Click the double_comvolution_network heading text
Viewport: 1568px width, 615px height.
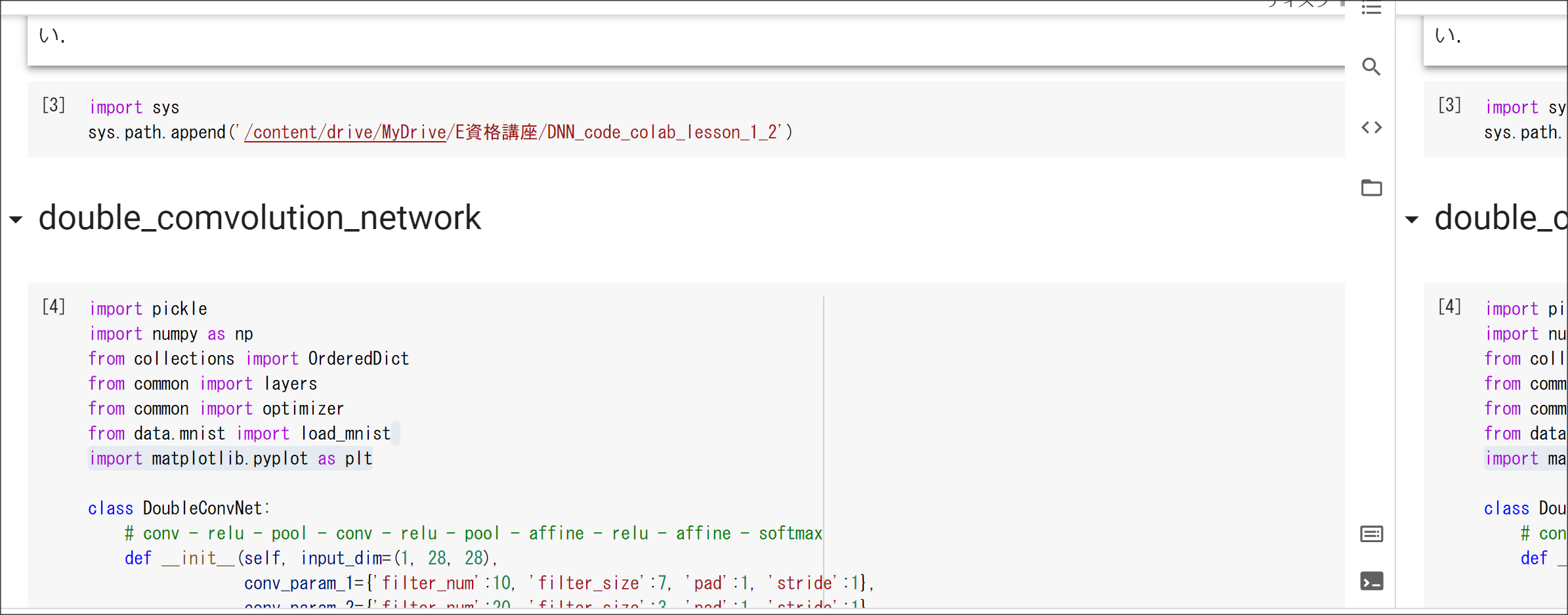click(x=260, y=218)
